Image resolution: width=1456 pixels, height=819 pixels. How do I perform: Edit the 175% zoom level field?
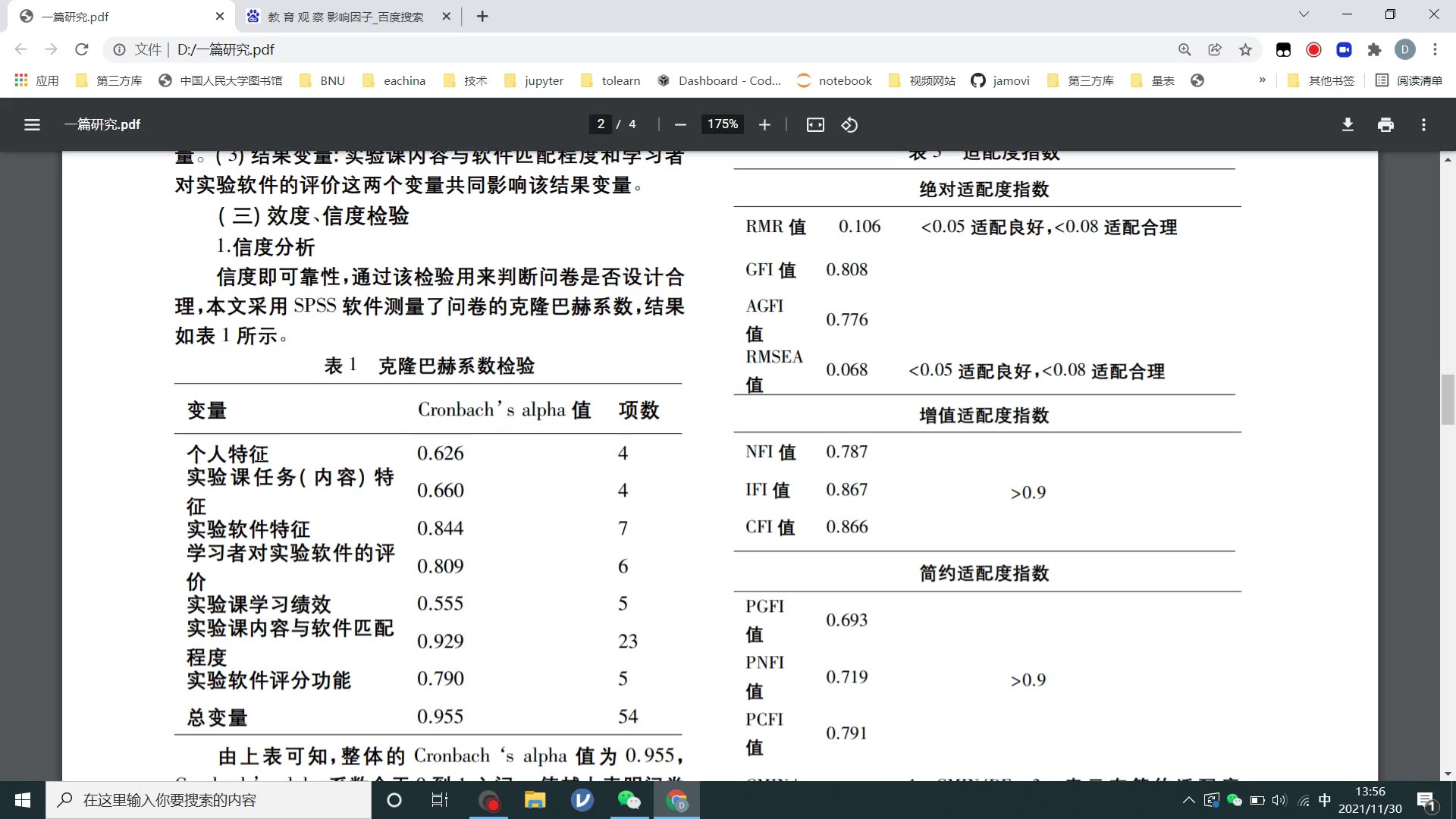[723, 124]
